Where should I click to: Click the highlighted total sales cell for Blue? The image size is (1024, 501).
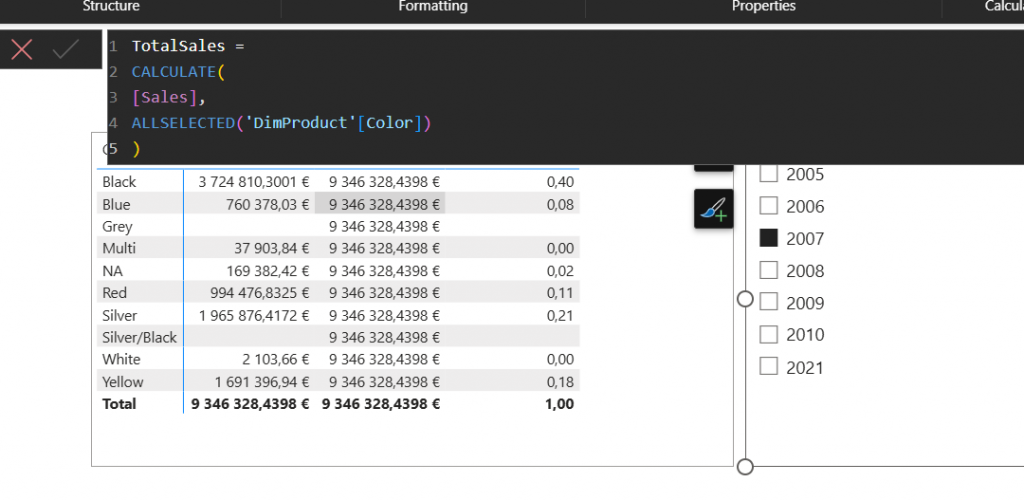[380, 204]
